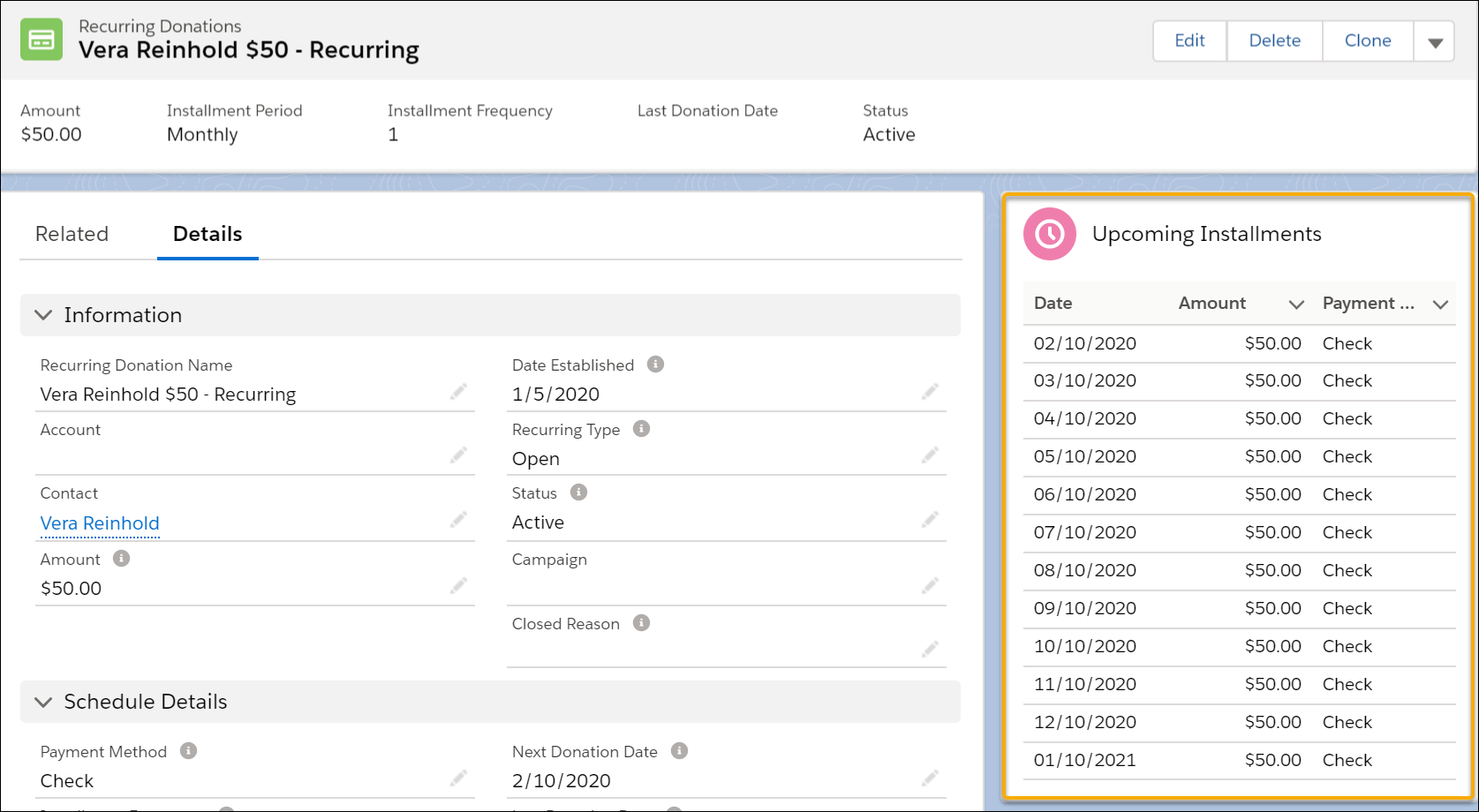Click pencil icon for Campaign field
Viewport: 1479px width, 812px height.
[930, 586]
